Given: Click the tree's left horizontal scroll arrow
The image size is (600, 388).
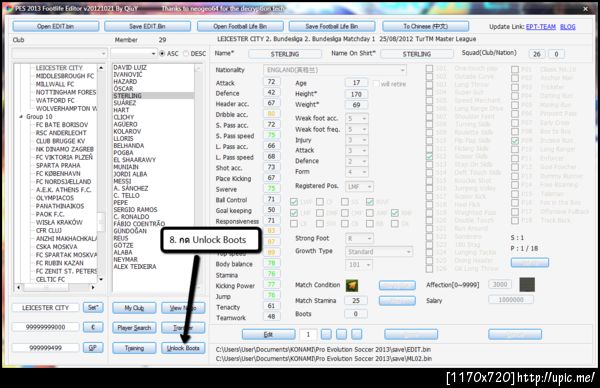Looking at the screenshot, I should pos(19,287).
